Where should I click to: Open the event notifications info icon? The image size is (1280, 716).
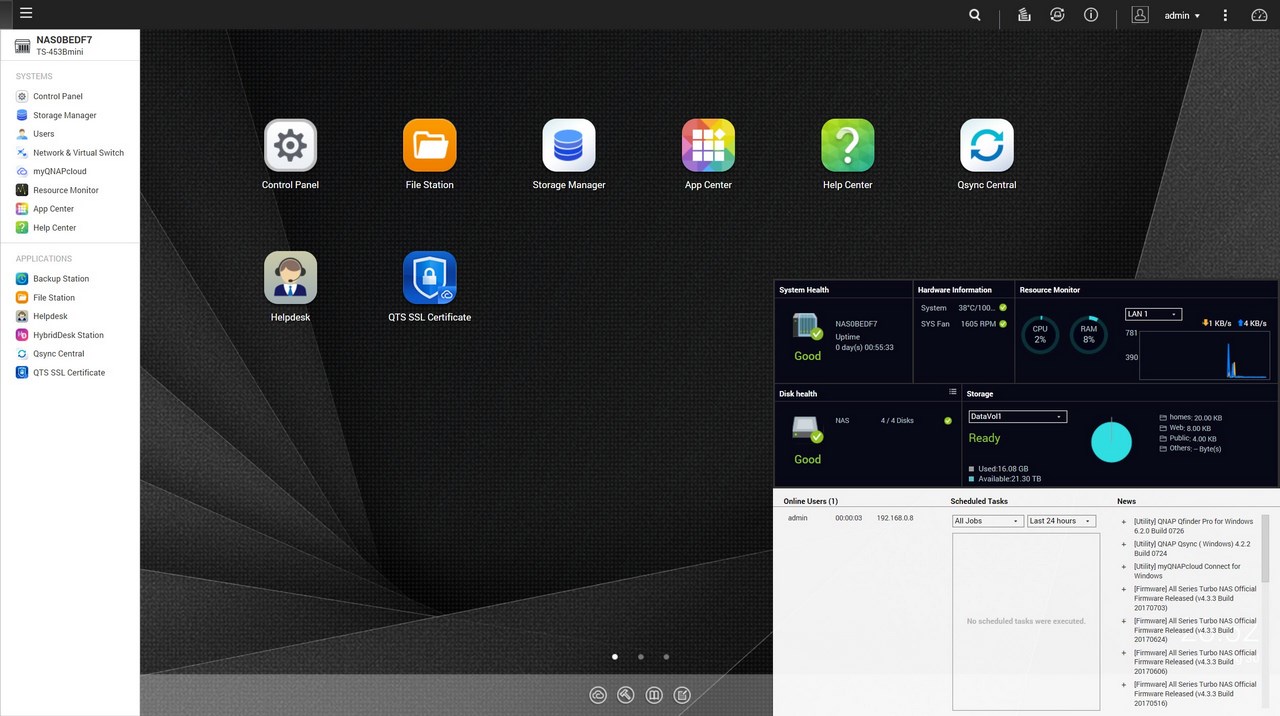pyautogui.click(x=1091, y=15)
